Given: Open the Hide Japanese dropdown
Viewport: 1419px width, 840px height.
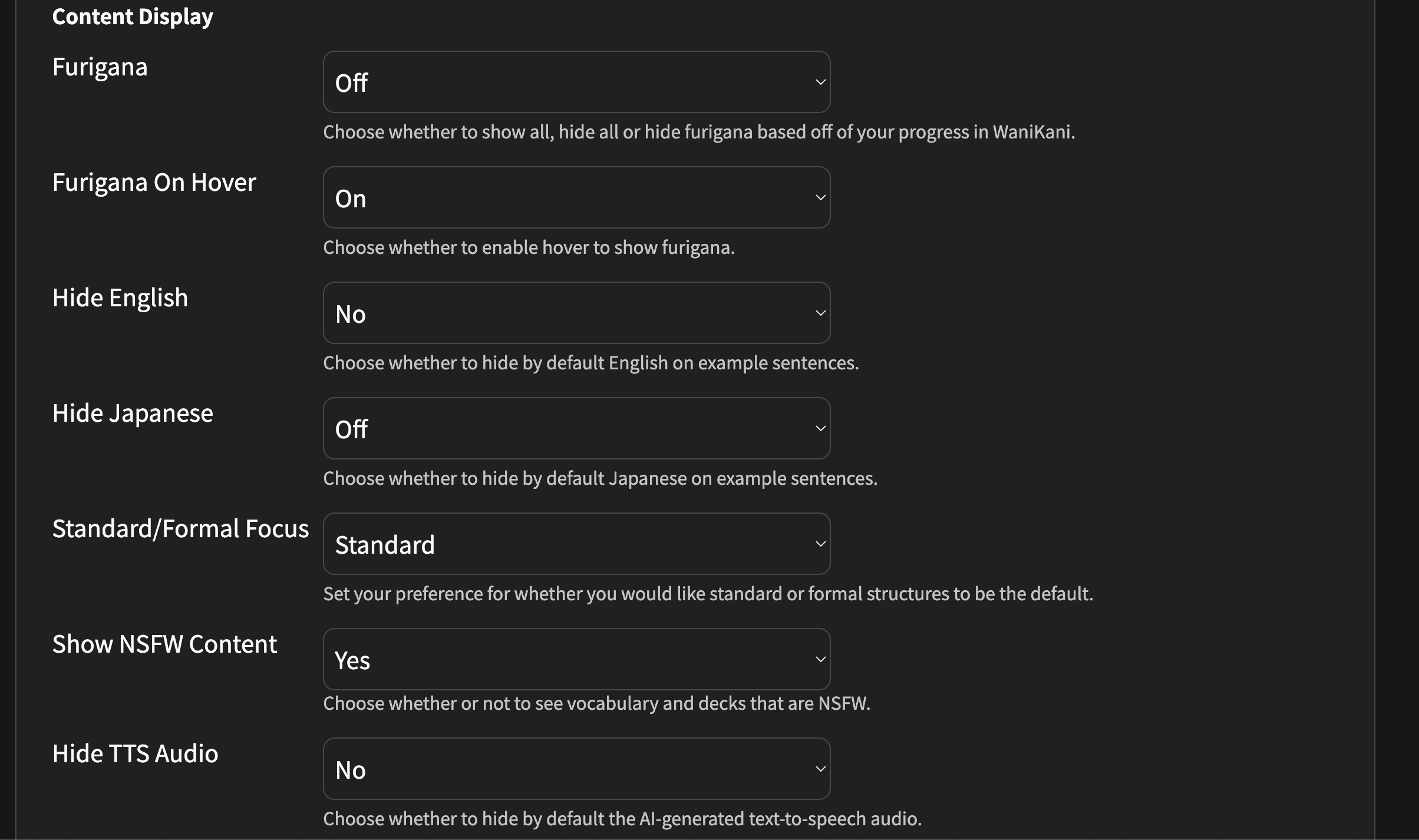Looking at the screenshot, I should point(576,428).
